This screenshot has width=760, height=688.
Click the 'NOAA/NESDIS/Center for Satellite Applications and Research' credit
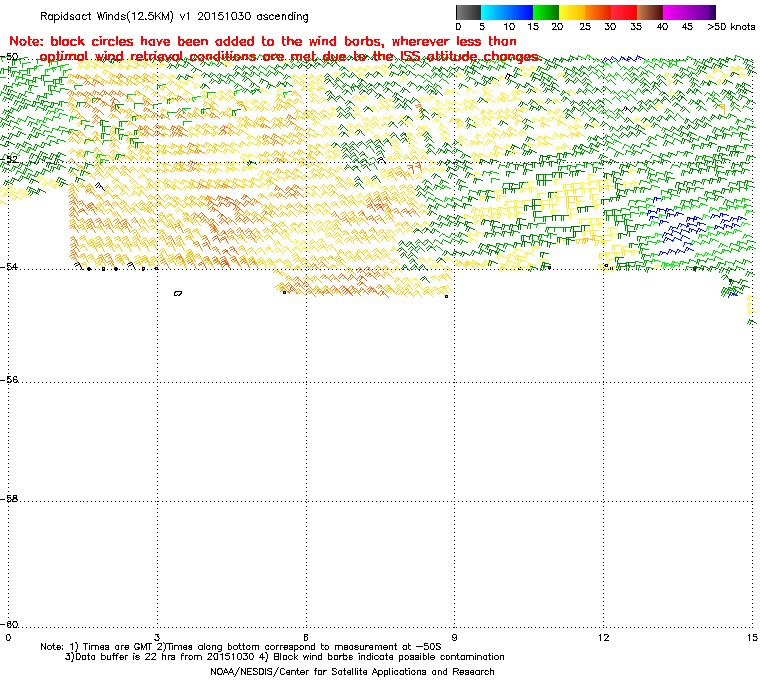tap(352, 672)
